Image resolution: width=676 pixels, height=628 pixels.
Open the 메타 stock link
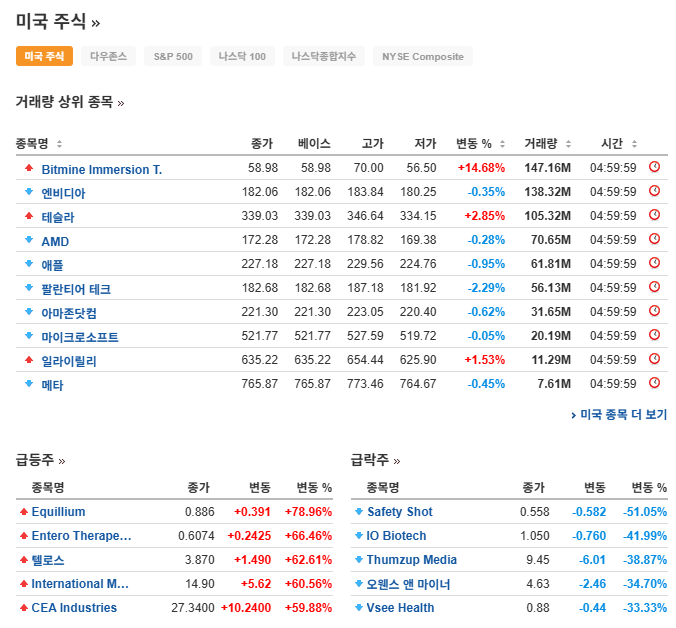point(52,385)
